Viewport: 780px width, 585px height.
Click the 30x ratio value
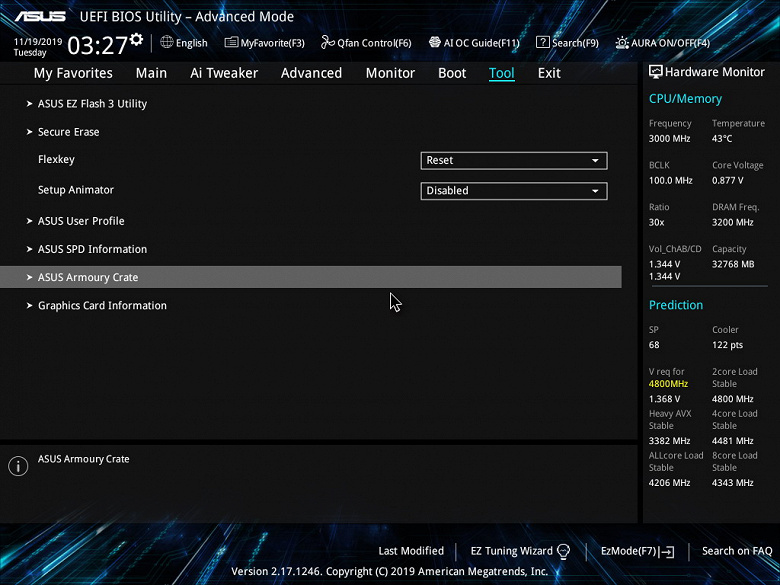pyautogui.click(x=656, y=222)
